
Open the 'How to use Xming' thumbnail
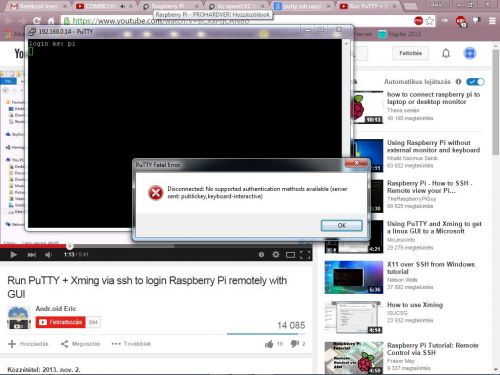click(354, 318)
